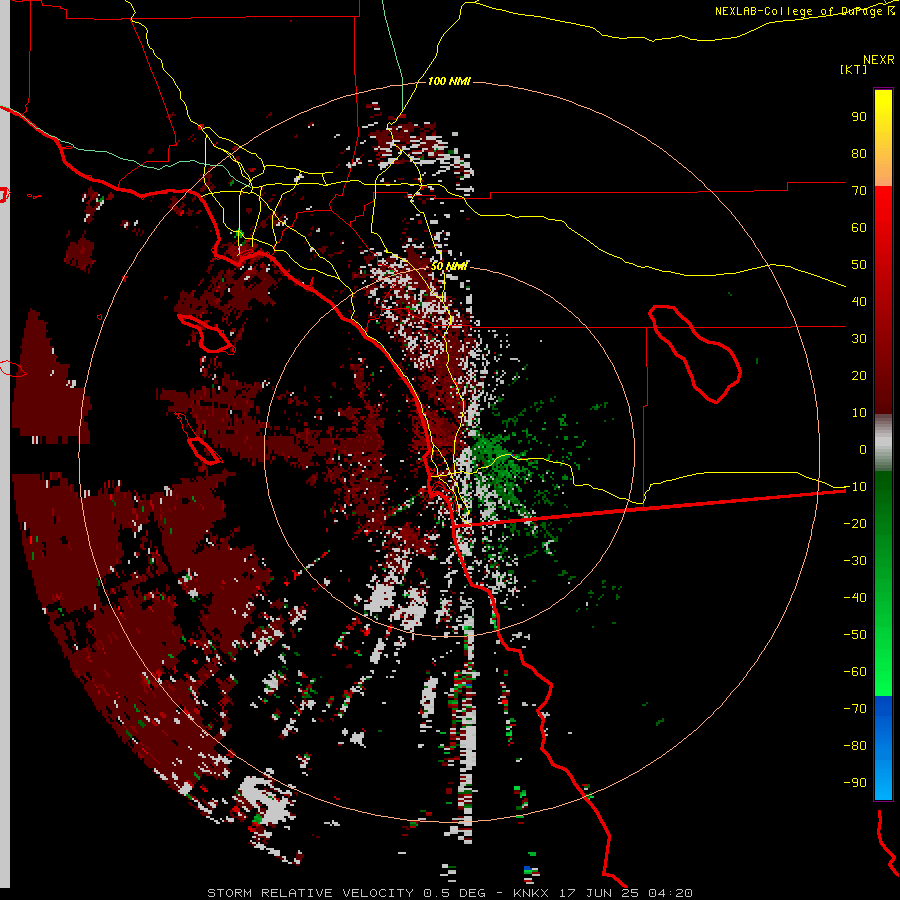900x900 pixels.
Task: Click the [KT] units label
Action: tap(853, 69)
